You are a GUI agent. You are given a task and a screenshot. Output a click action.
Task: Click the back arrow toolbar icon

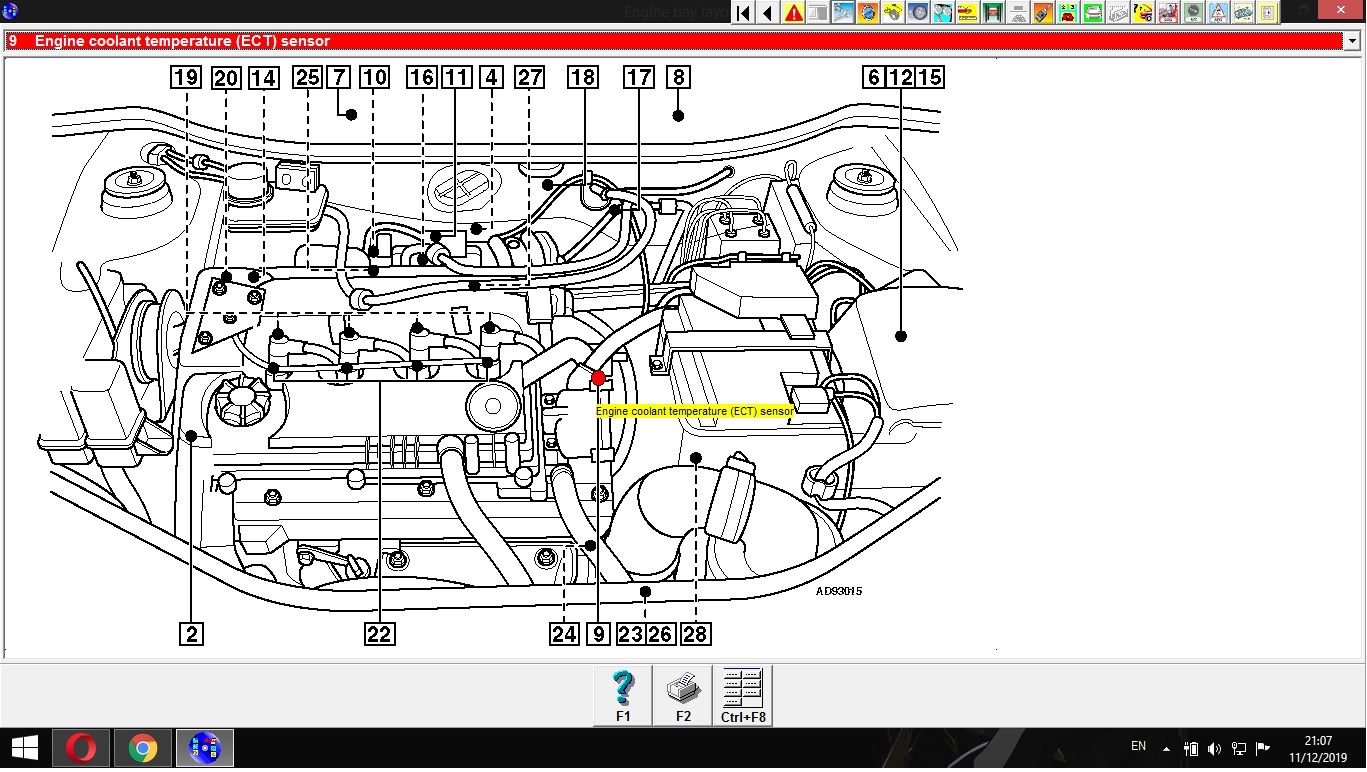pos(768,13)
